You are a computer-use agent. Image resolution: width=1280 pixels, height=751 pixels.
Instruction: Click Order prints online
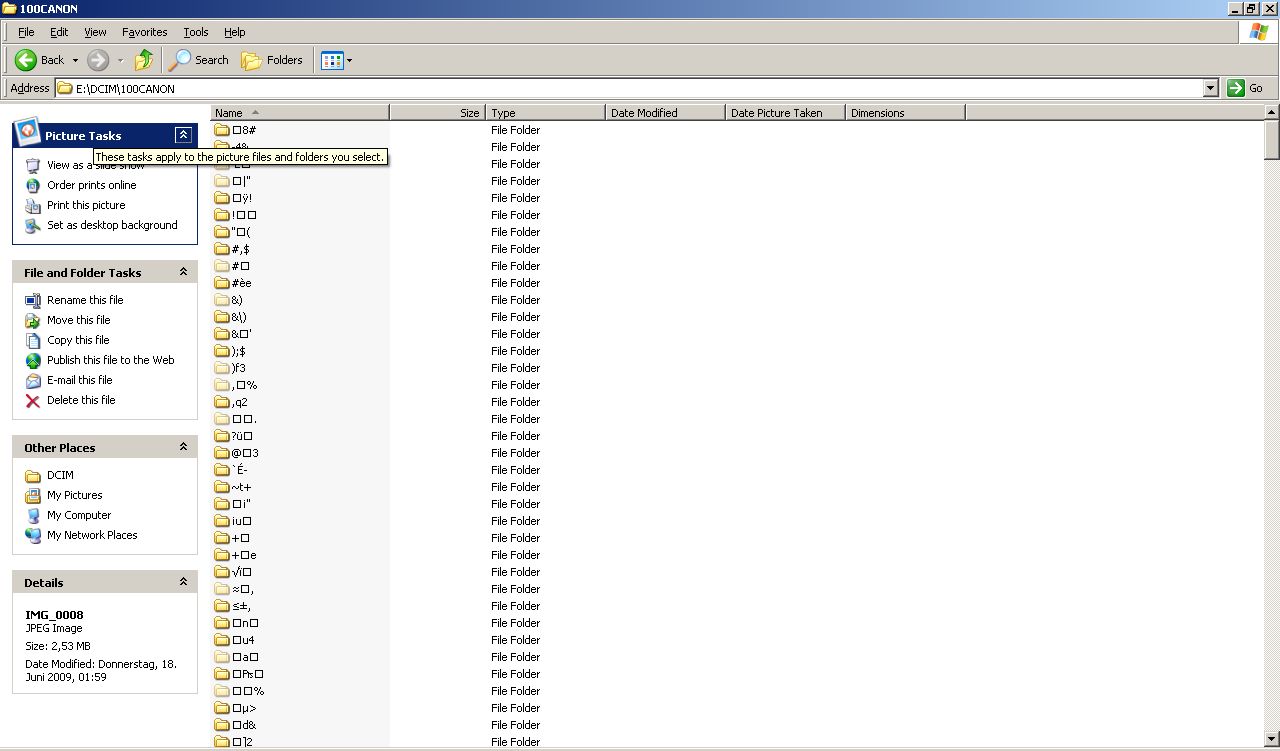(x=92, y=185)
